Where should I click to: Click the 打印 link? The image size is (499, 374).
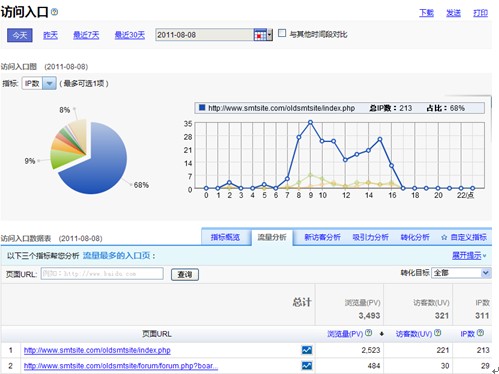pos(480,13)
